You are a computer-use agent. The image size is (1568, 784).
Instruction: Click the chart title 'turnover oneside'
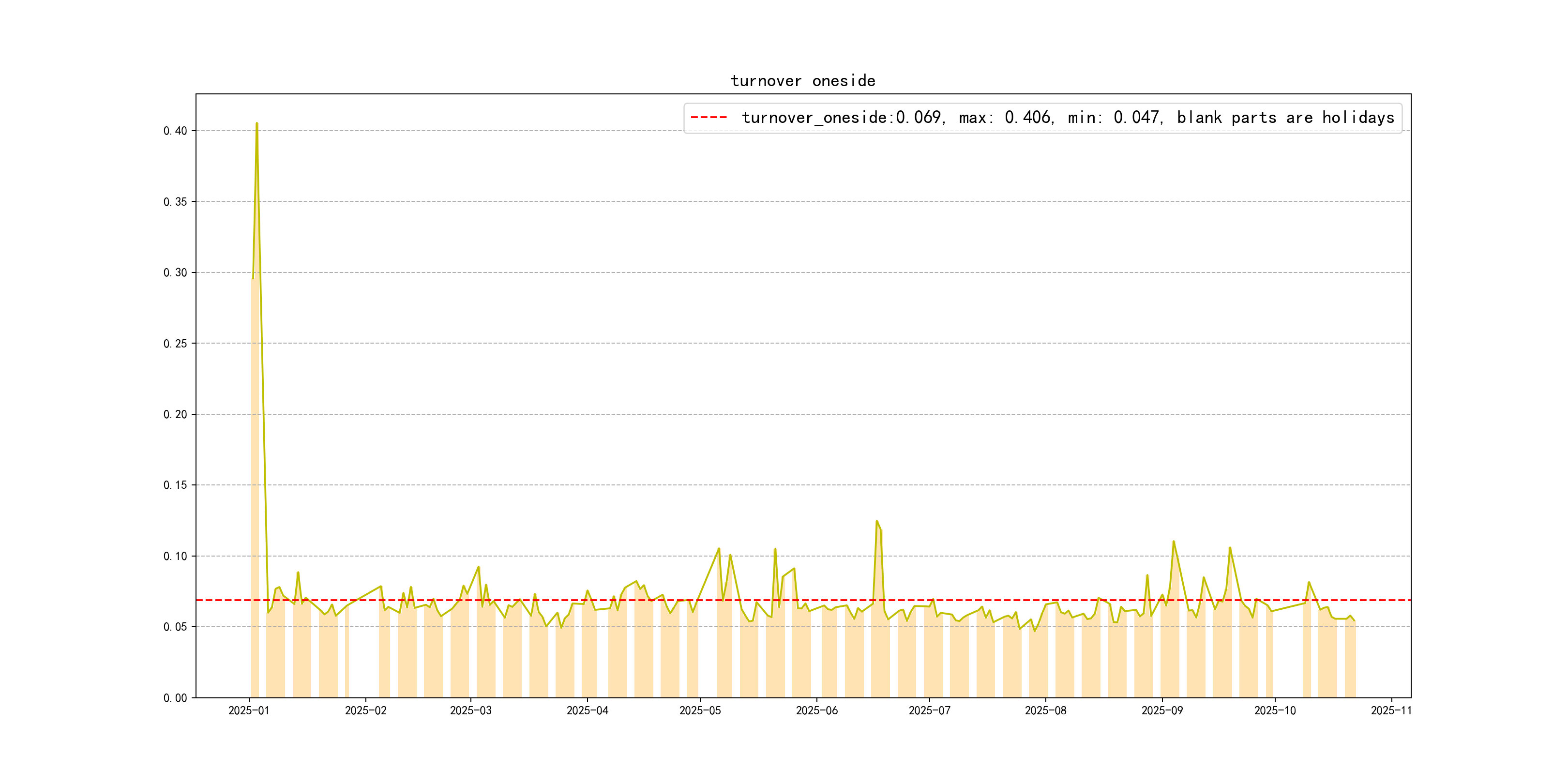tap(802, 81)
